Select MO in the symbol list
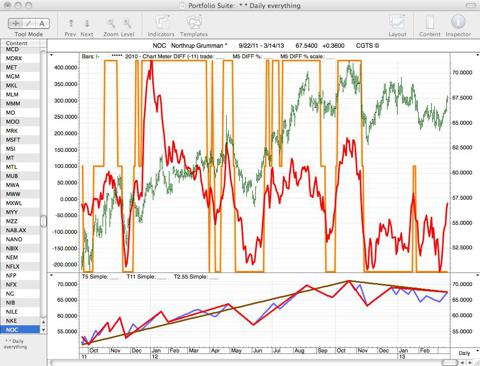The image size is (480, 366). [x=20, y=113]
